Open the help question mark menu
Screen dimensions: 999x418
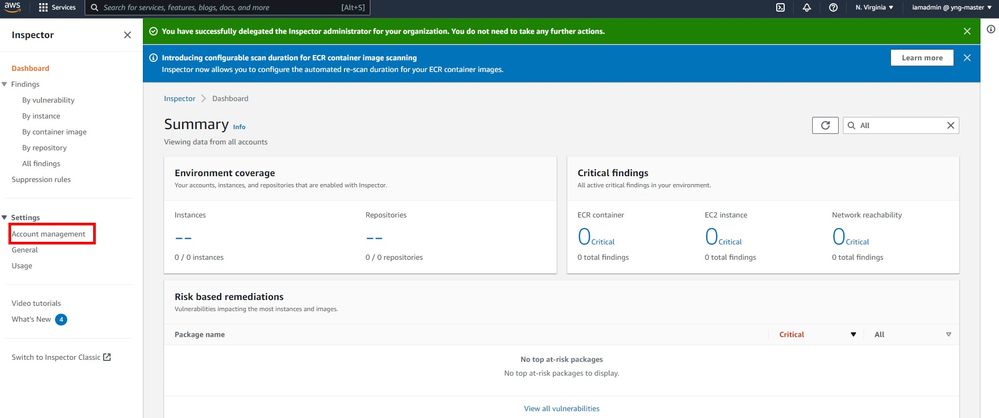[833, 8]
